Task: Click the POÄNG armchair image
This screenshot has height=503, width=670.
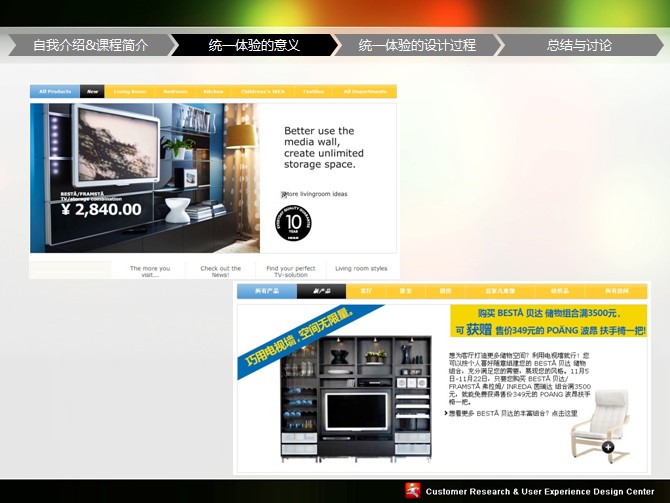Action: pos(601,426)
